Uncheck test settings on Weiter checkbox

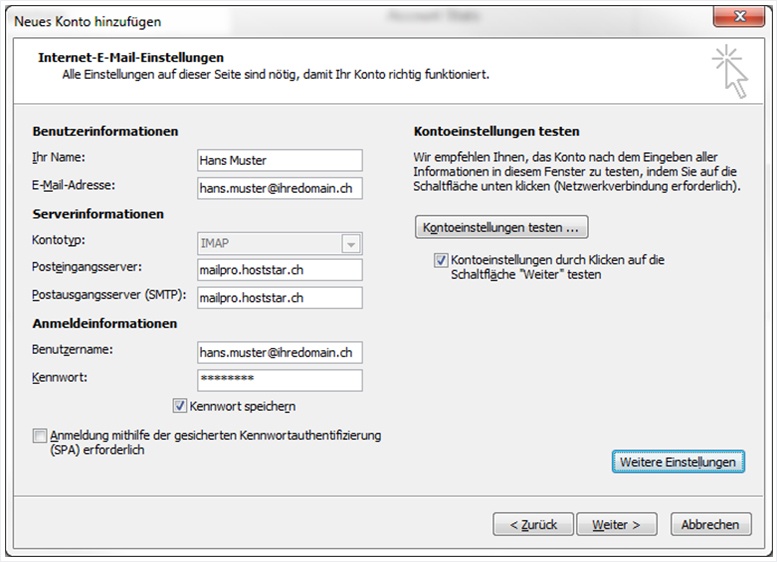pyautogui.click(x=441, y=260)
